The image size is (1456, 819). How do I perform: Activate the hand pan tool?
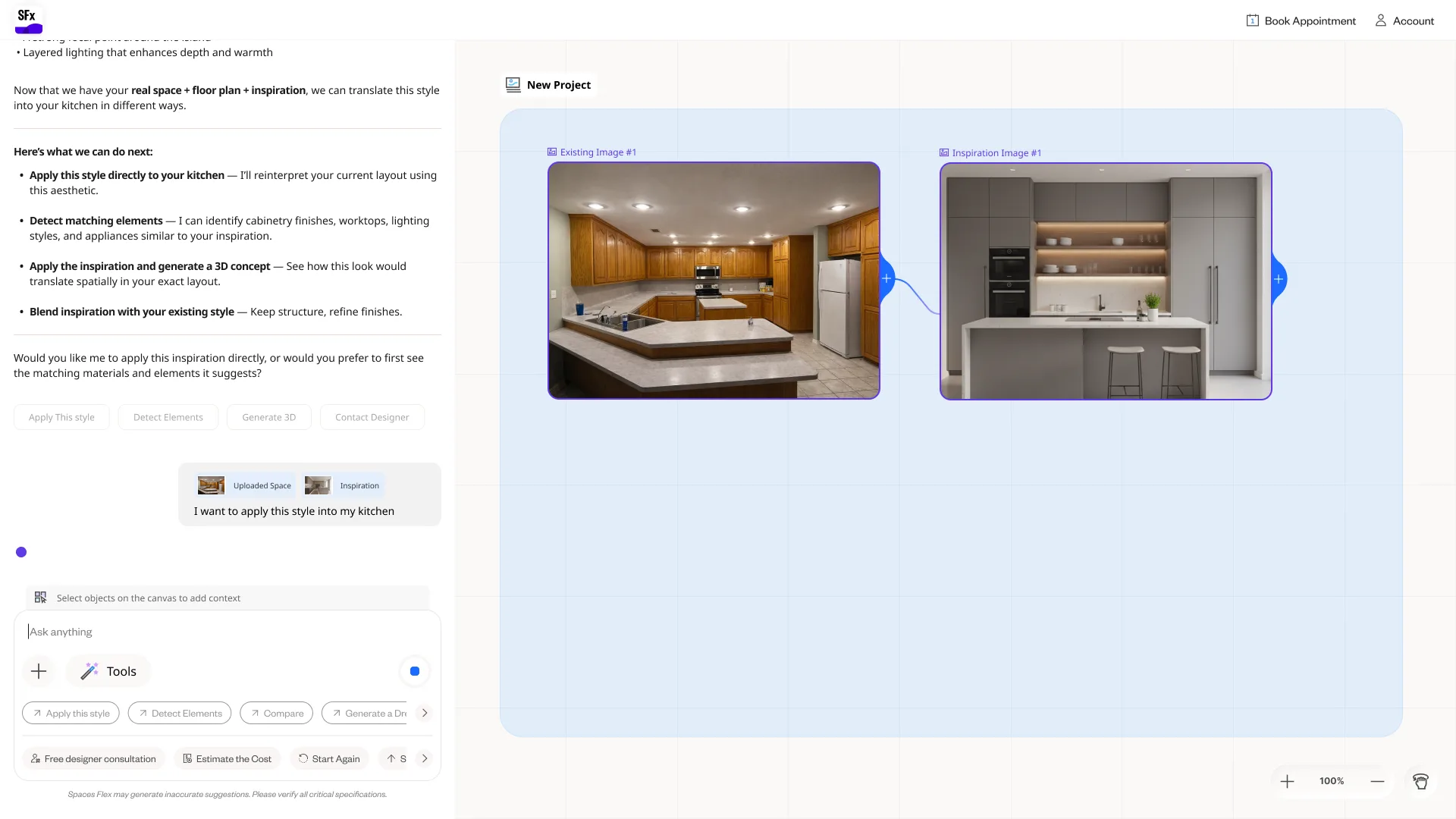[1421, 781]
